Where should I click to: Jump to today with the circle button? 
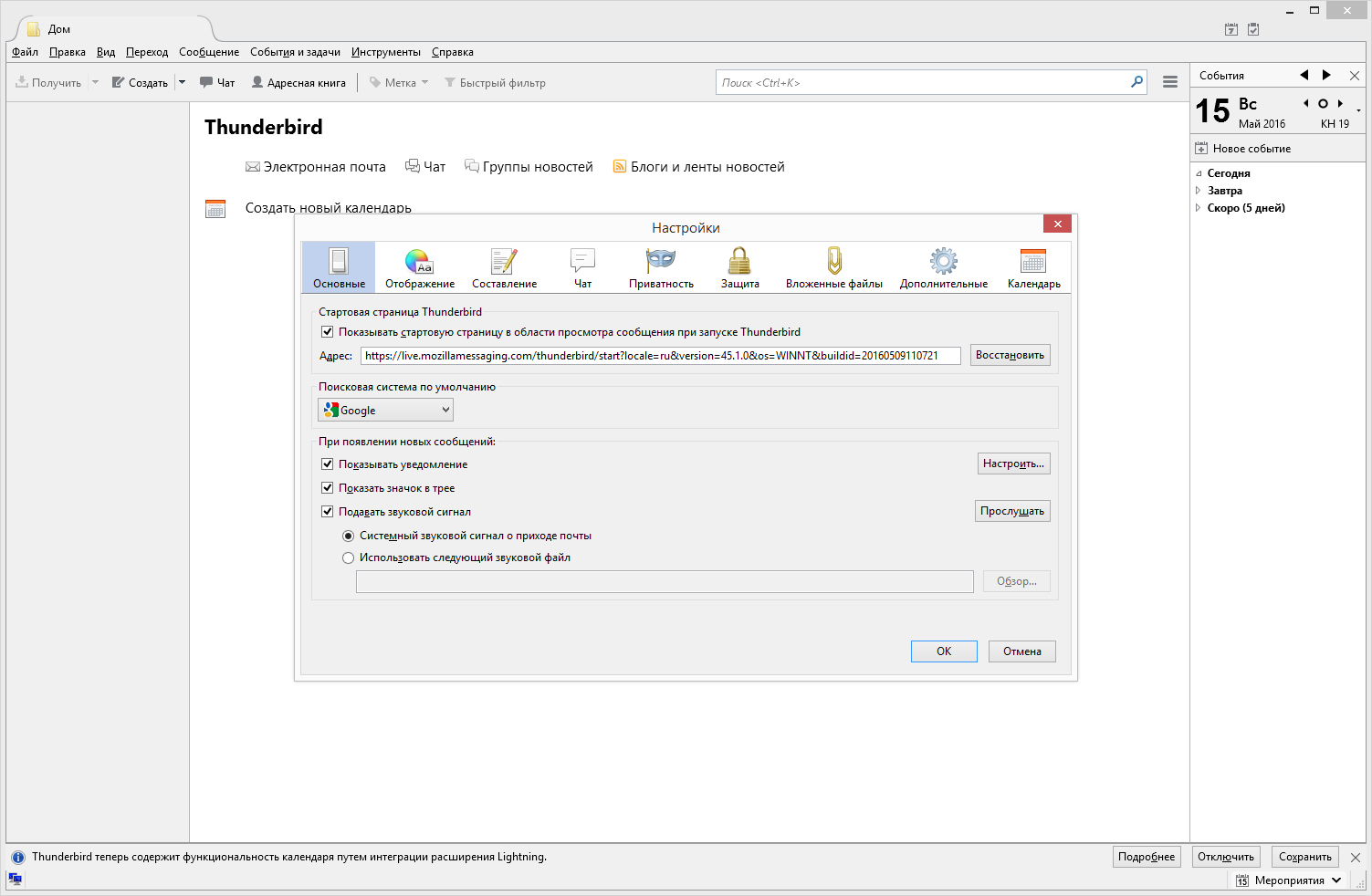tap(1323, 103)
